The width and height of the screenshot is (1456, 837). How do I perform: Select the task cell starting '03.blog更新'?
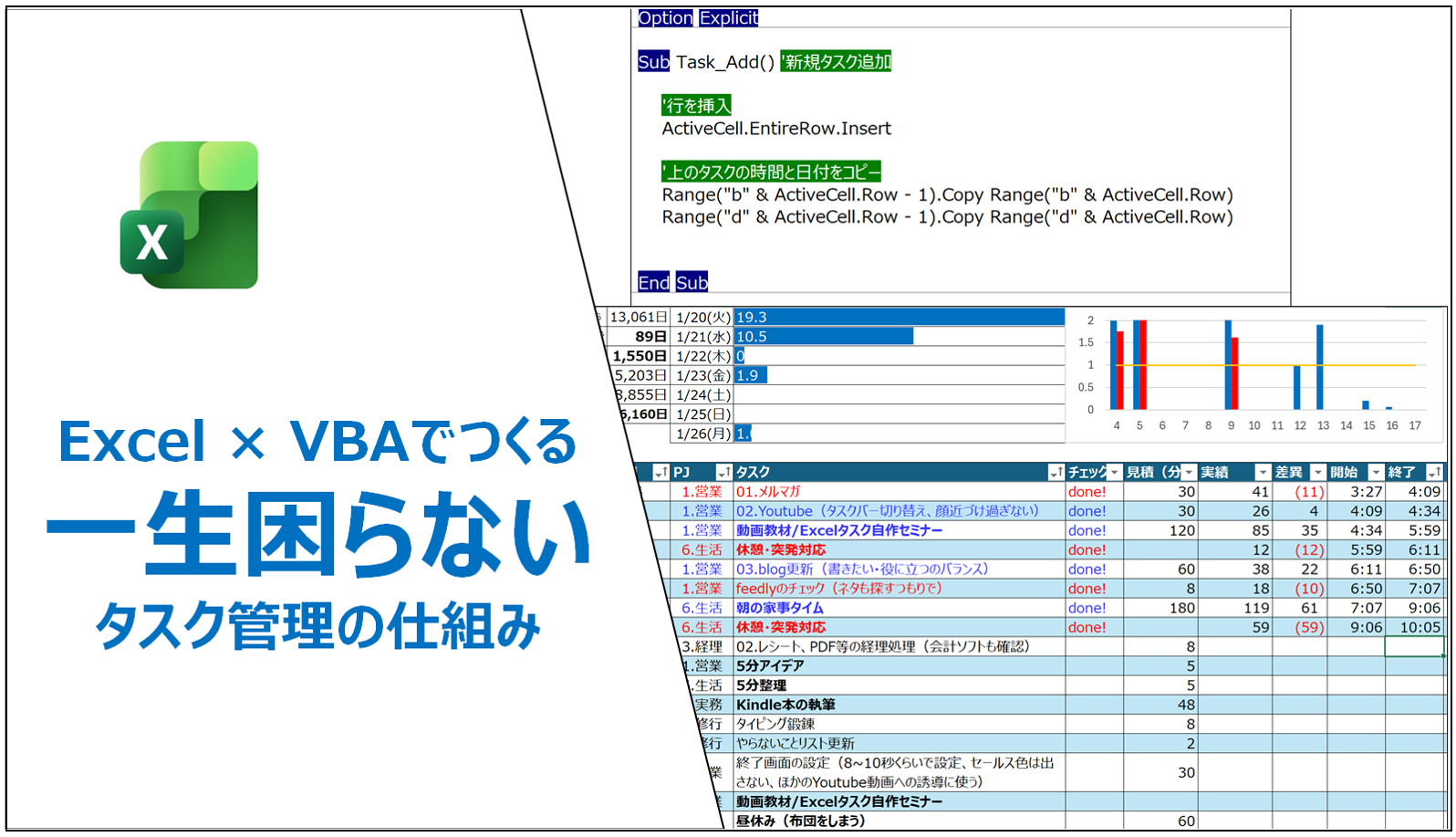coord(900,569)
